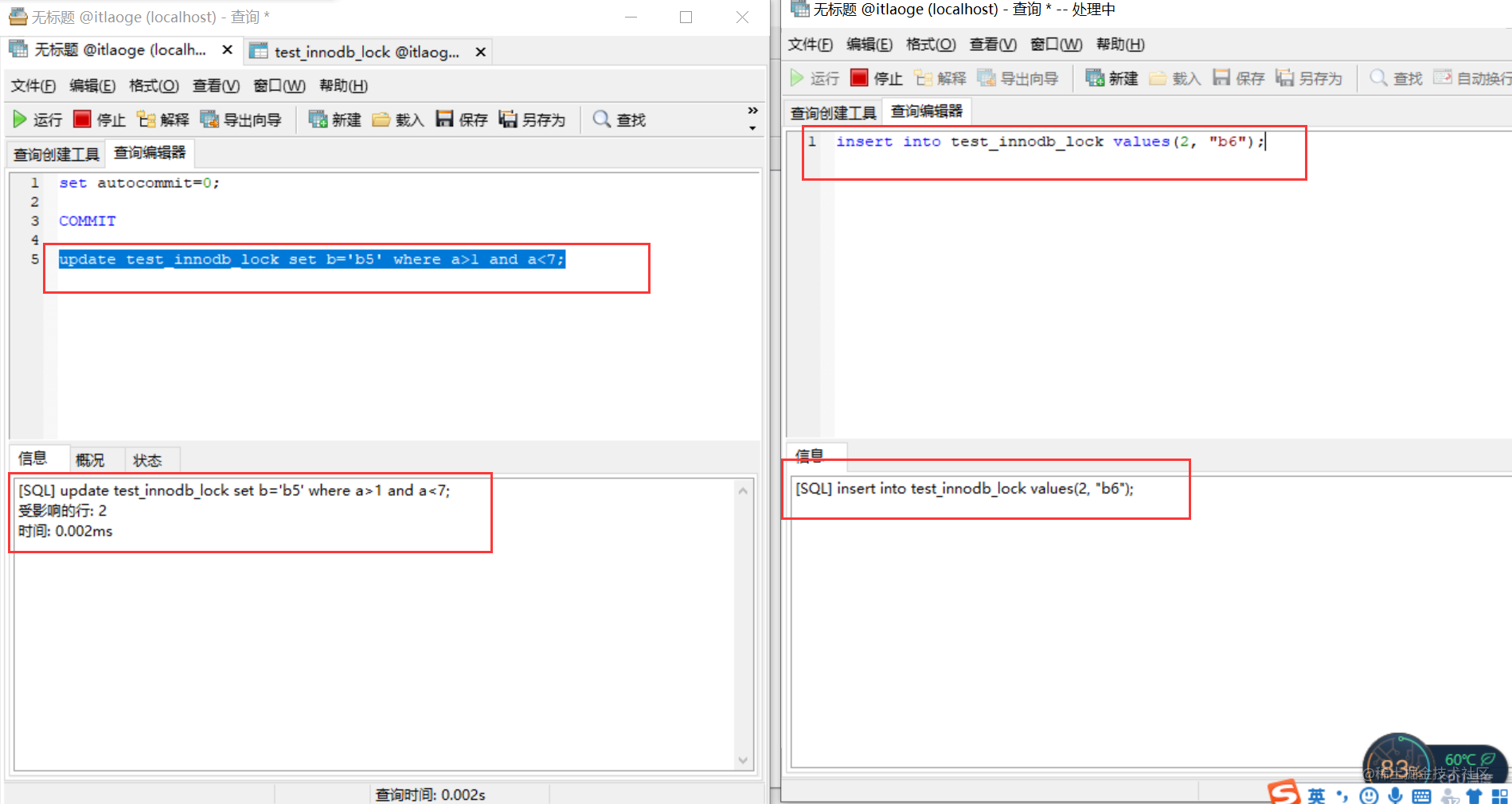Image resolution: width=1512 pixels, height=804 pixels.
Task: Click the scroll-up arrow of left message pane
Action: click(x=743, y=491)
